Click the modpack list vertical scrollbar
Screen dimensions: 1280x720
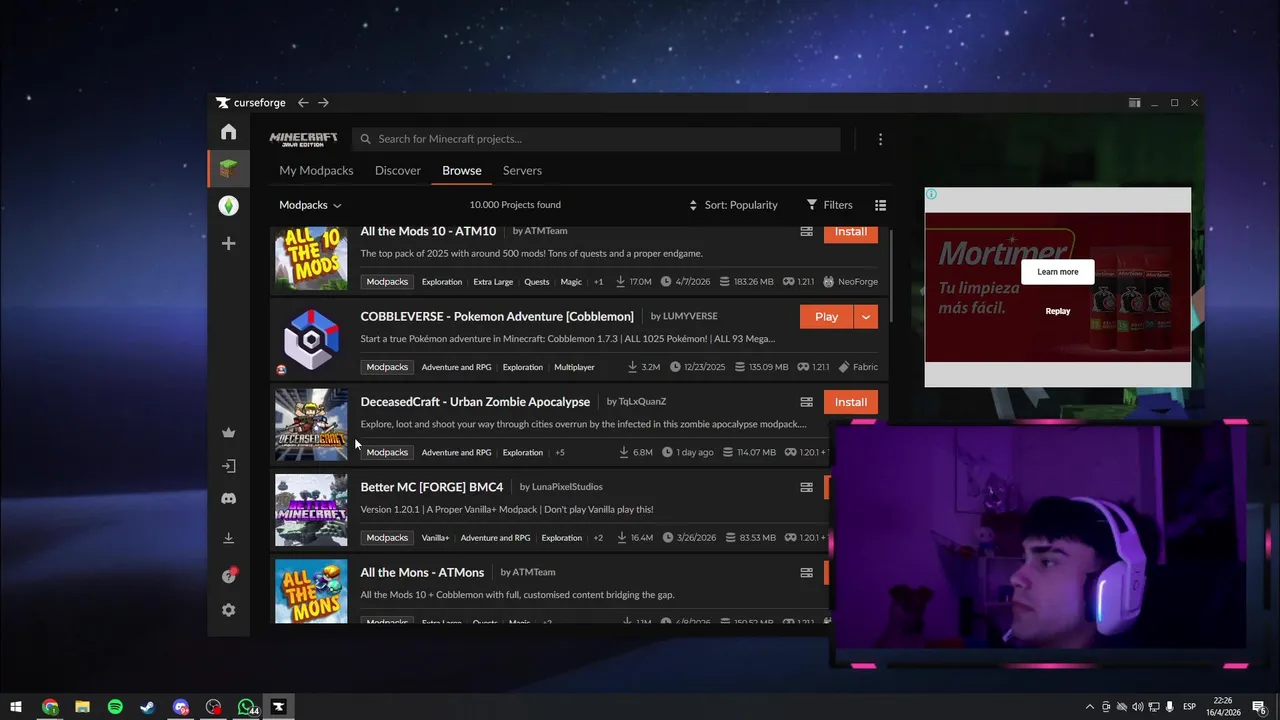click(890, 275)
